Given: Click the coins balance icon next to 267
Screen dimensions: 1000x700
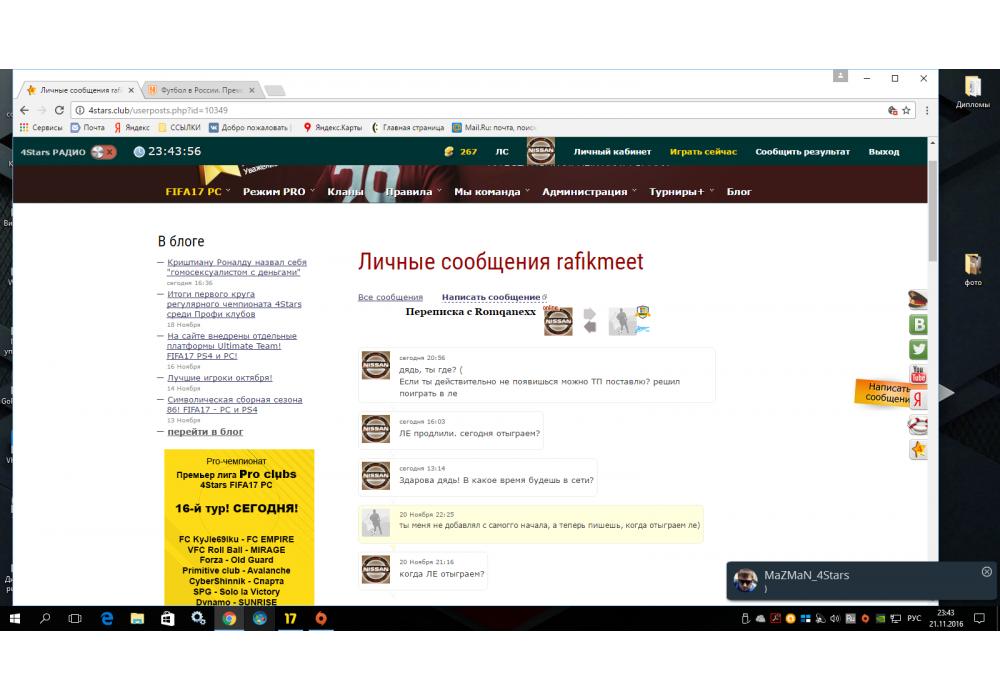Looking at the screenshot, I should click(449, 152).
